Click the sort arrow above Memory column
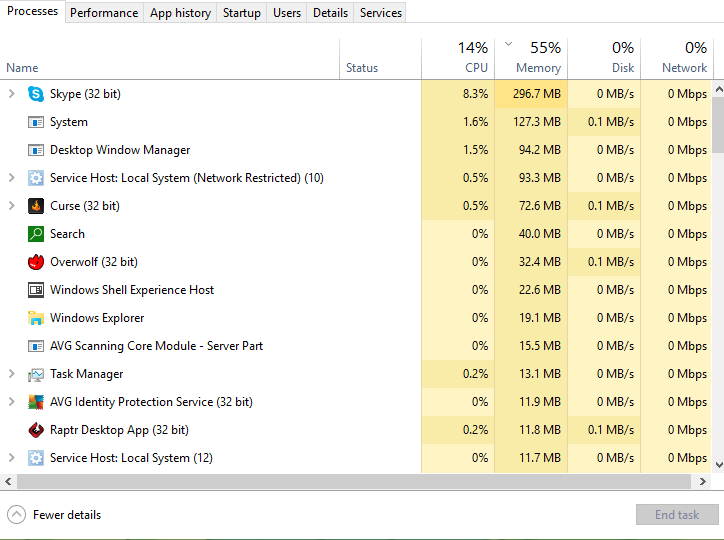The image size is (724, 540). click(508, 44)
